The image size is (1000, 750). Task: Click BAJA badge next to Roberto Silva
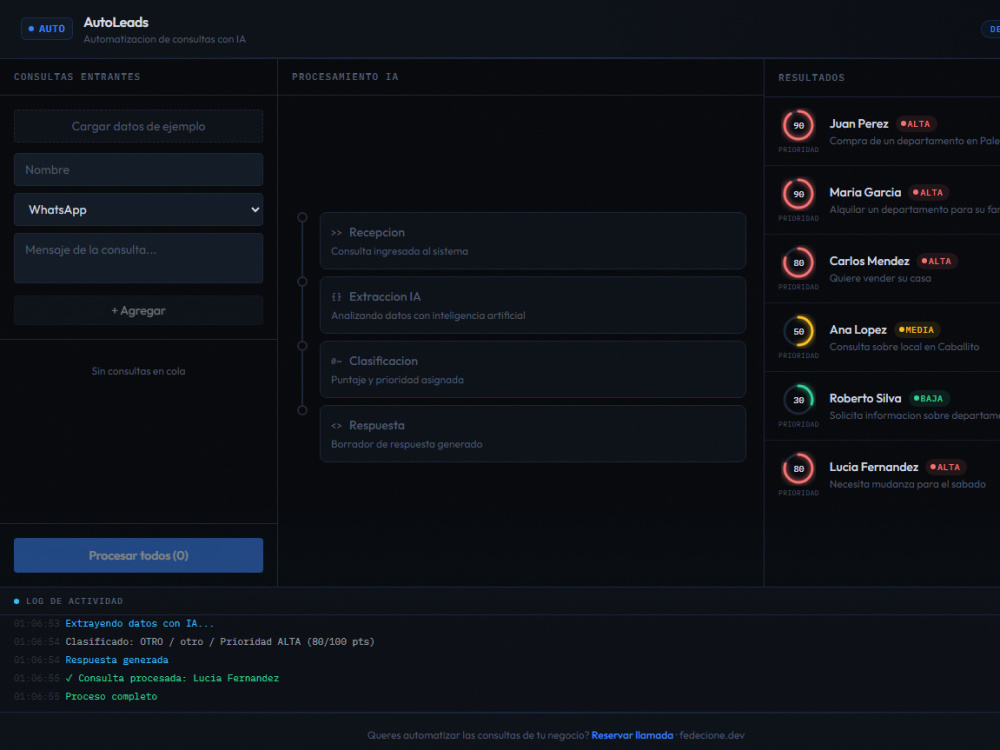pos(929,399)
